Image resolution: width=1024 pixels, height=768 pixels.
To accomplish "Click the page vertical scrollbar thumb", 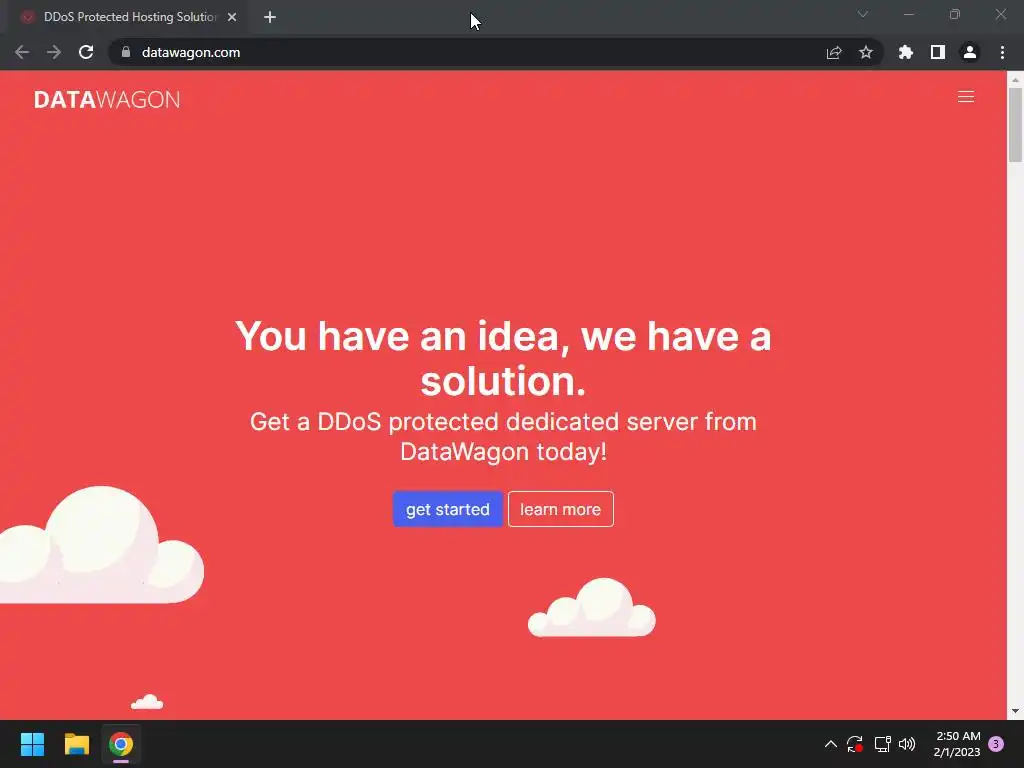I will (x=1015, y=124).
